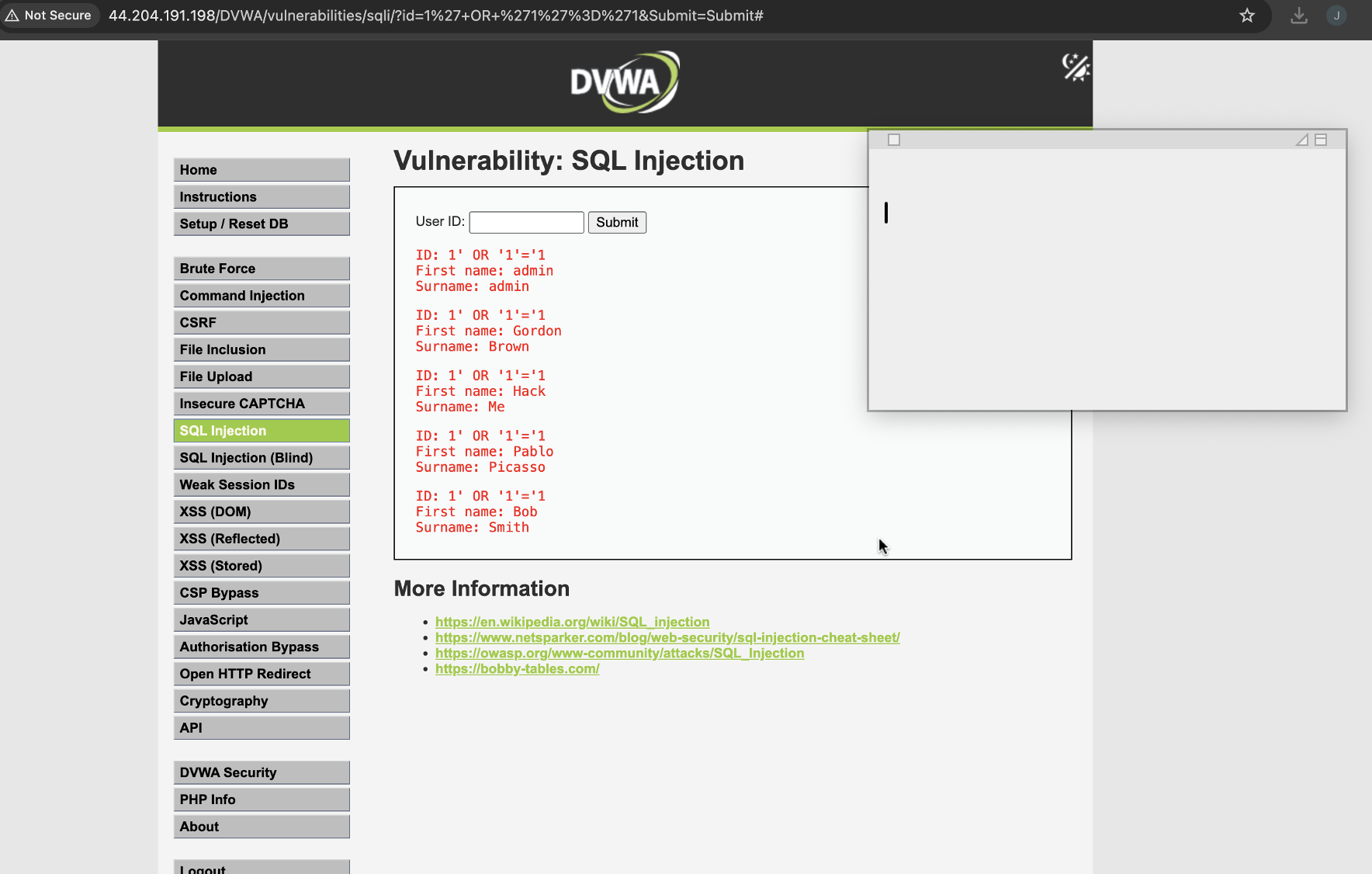This screenshot has height=874, width=1372.
Task: Select Brute Force in the sidebar
Action: (x=262, y=269)
